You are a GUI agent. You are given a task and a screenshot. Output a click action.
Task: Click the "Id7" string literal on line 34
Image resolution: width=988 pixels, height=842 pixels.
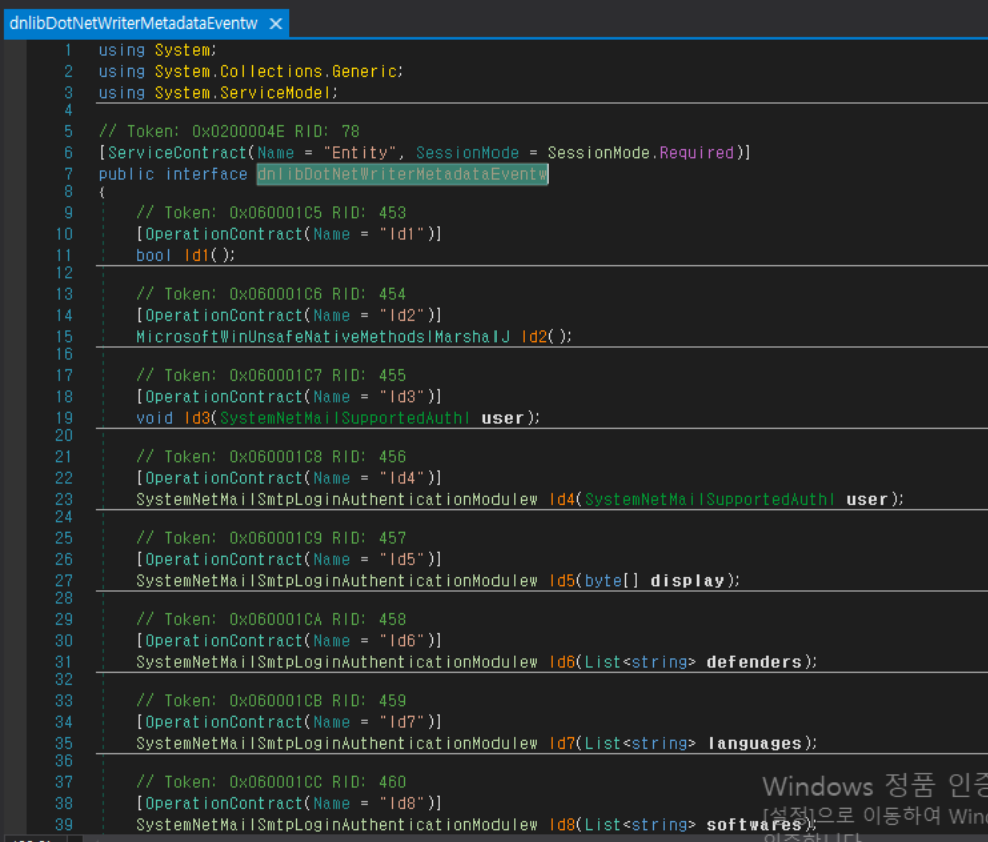pyautogui.click(x=402, y=722)
